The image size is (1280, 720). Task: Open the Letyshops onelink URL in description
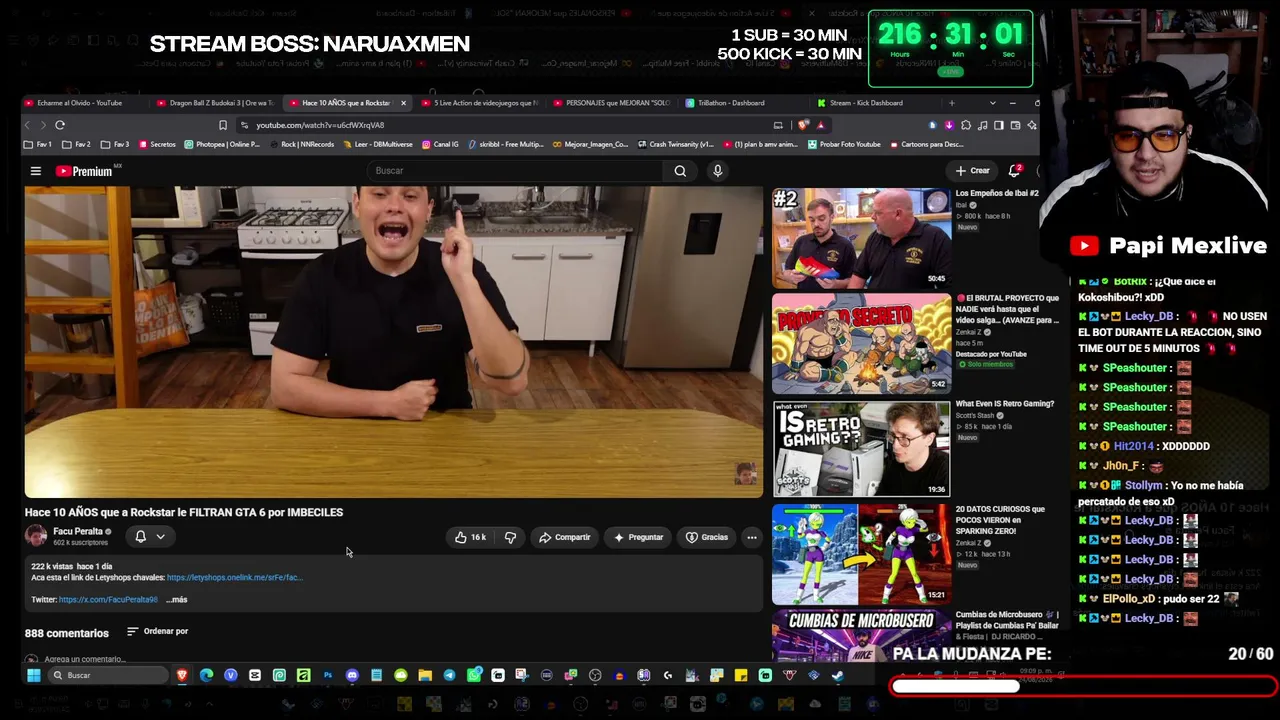pyautogui.click(x=234, y=577)
